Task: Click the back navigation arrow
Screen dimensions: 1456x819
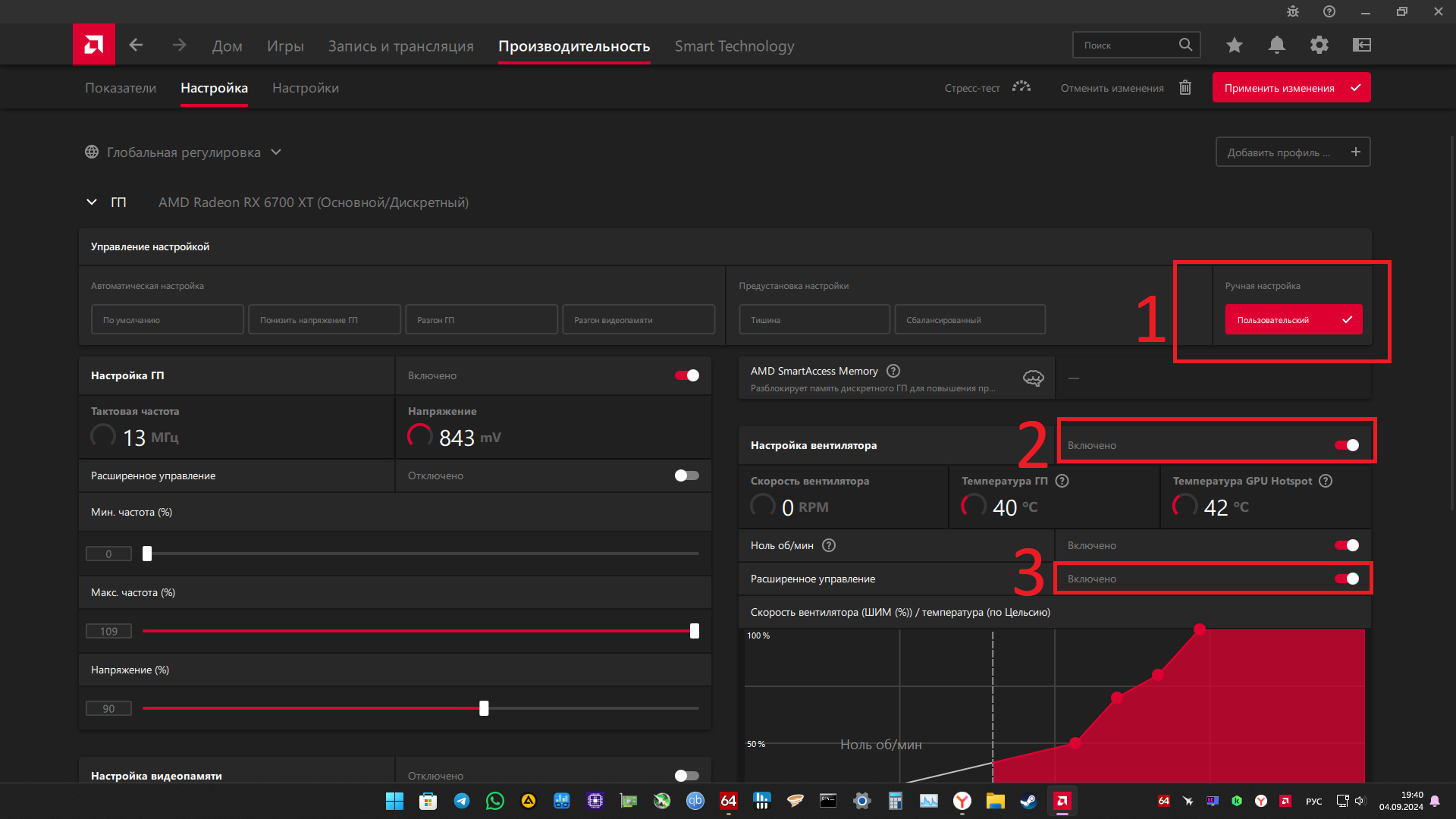Action: (136, 45)
